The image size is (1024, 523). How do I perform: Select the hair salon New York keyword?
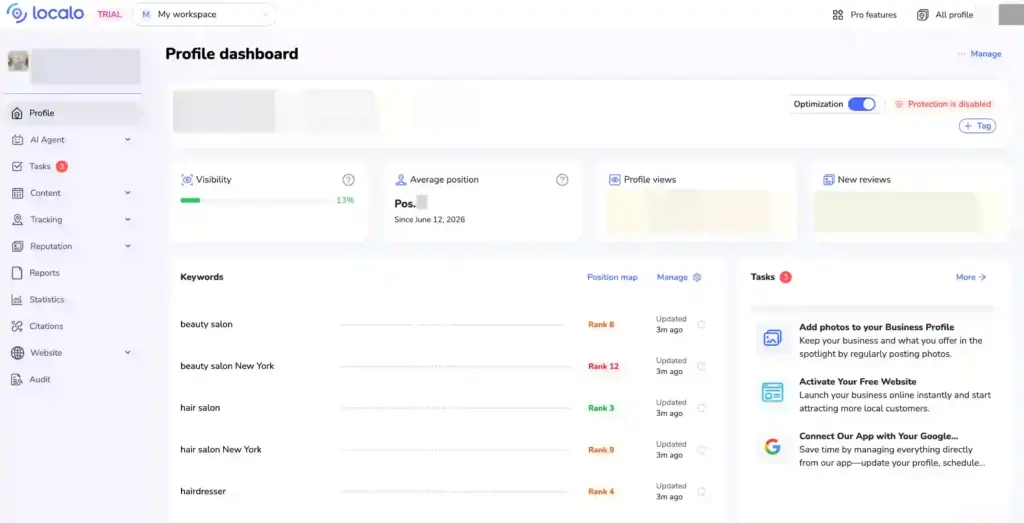[x=221, y=449]
